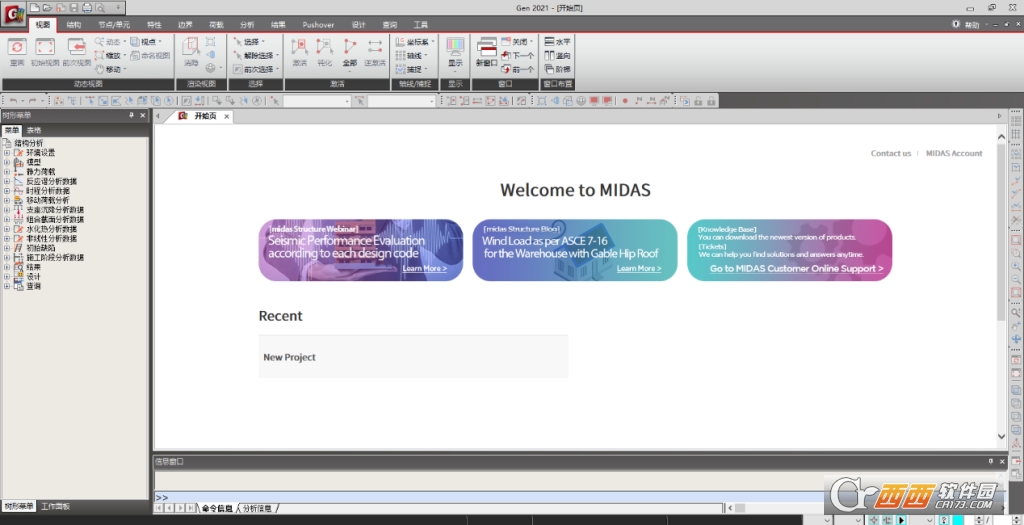The image size is (1024, 525).
Task: Click the Undo arrow in the toolbar
Action: 13,101
